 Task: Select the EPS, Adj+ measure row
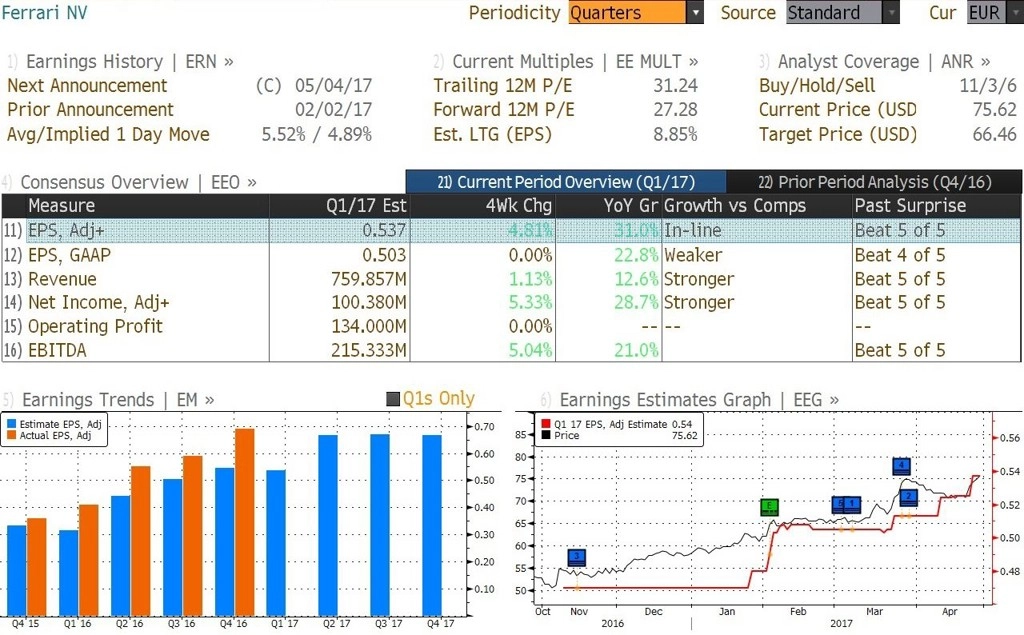[511, 231]
